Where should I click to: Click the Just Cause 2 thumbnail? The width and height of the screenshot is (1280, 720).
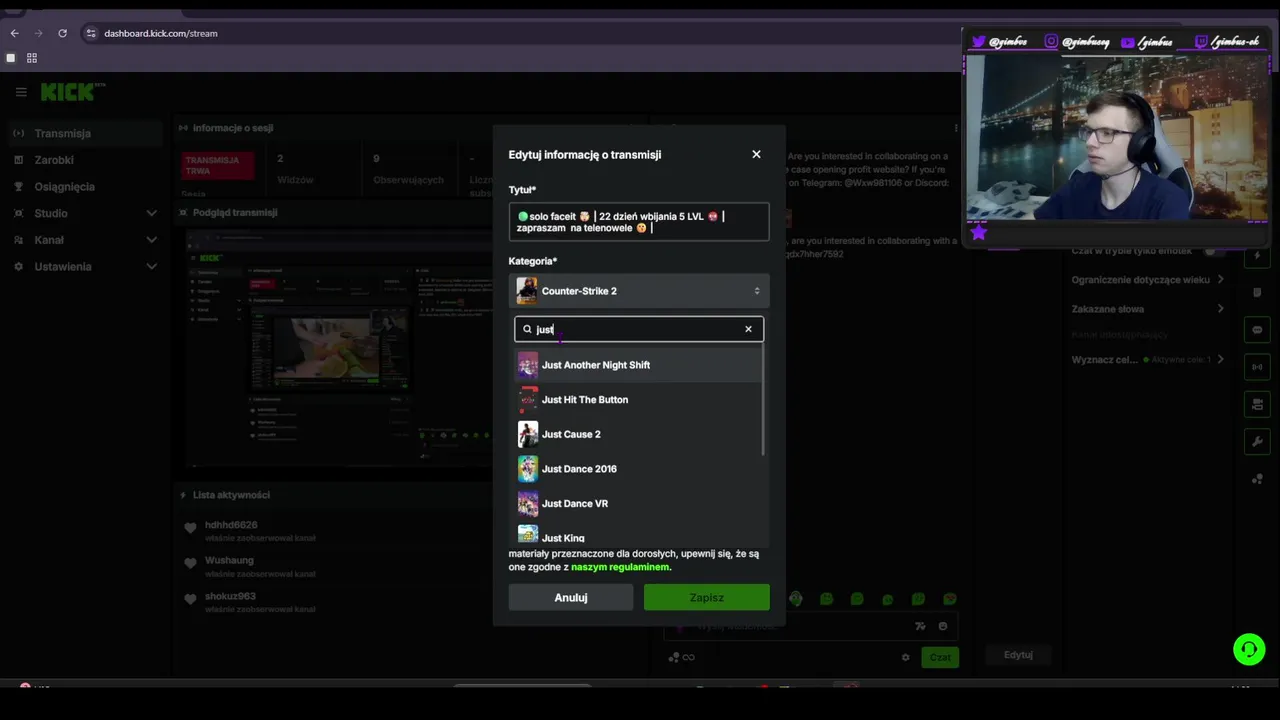528,434
